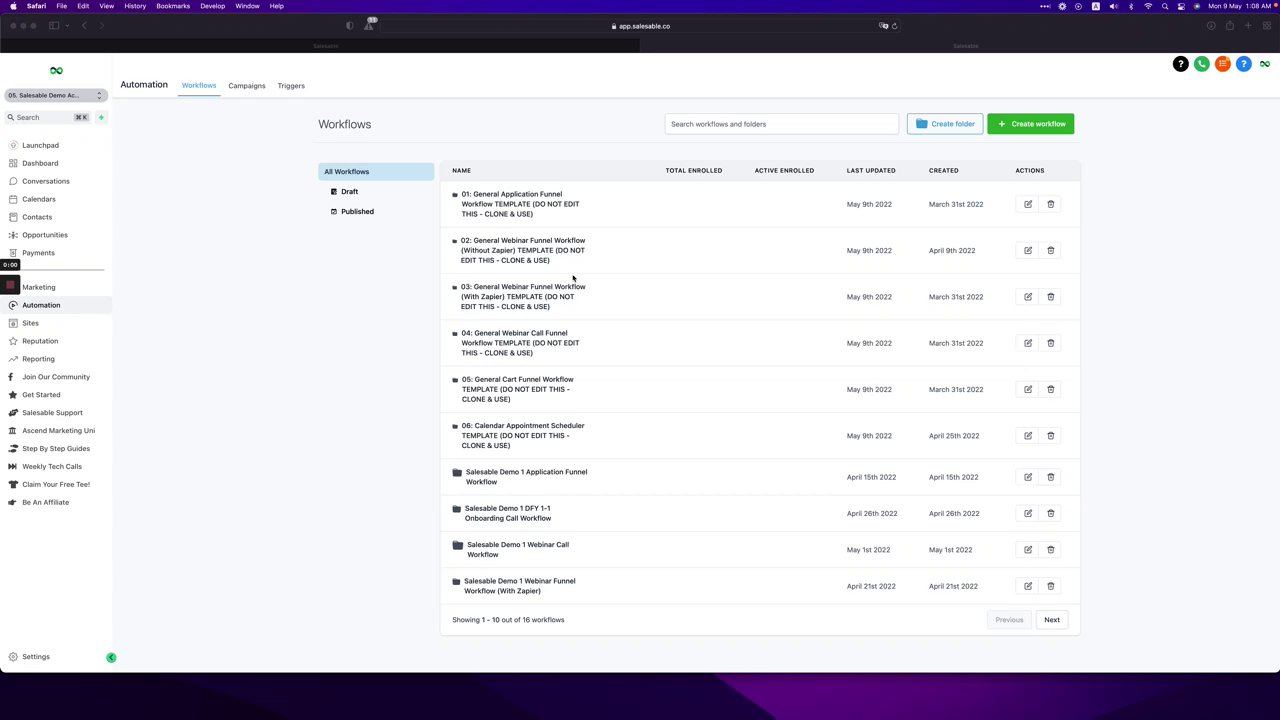The image size is (1280, 720).
Task: Switch to the Workflows tab
Action: tap(199, 86)
